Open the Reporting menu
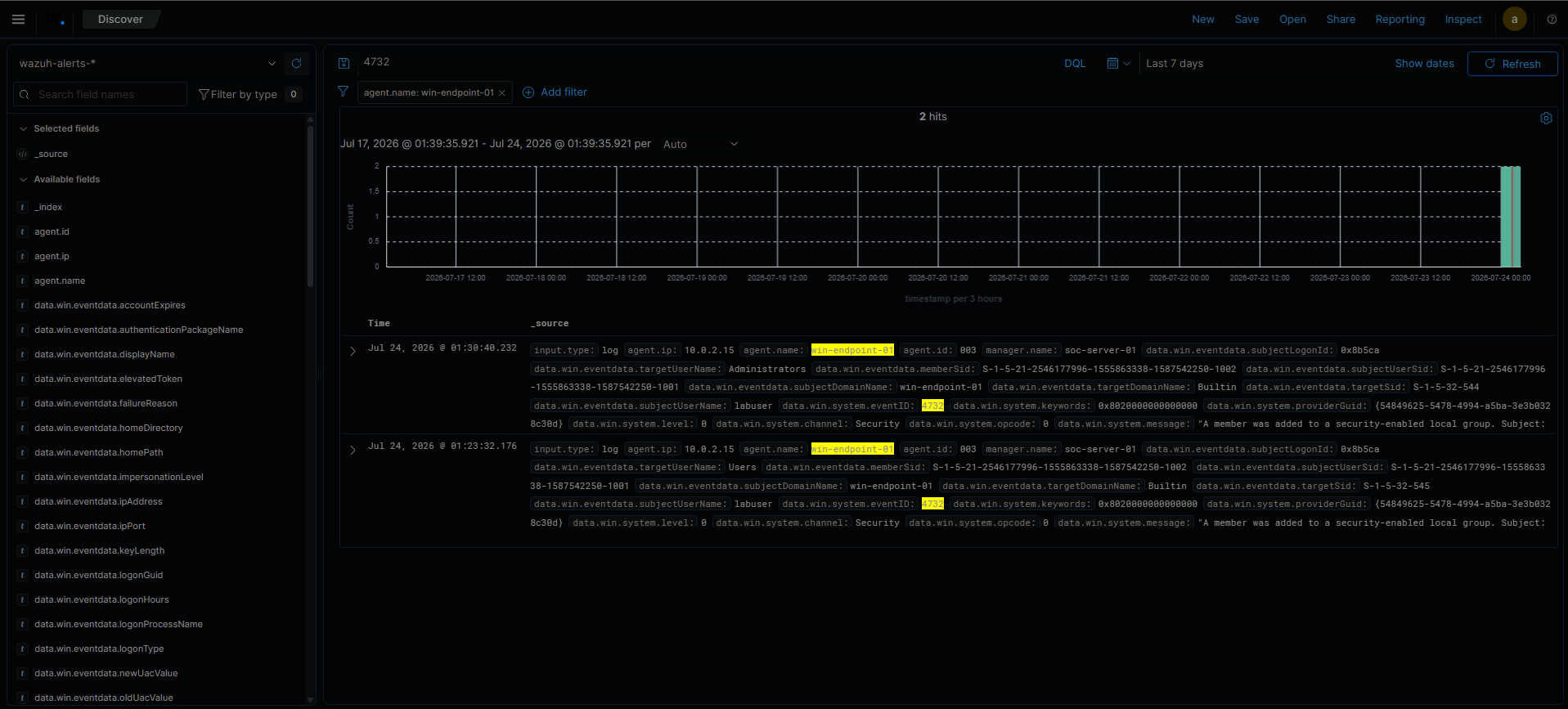The width and height of the screenshot is (1568, 709). tap(1400, 19)
